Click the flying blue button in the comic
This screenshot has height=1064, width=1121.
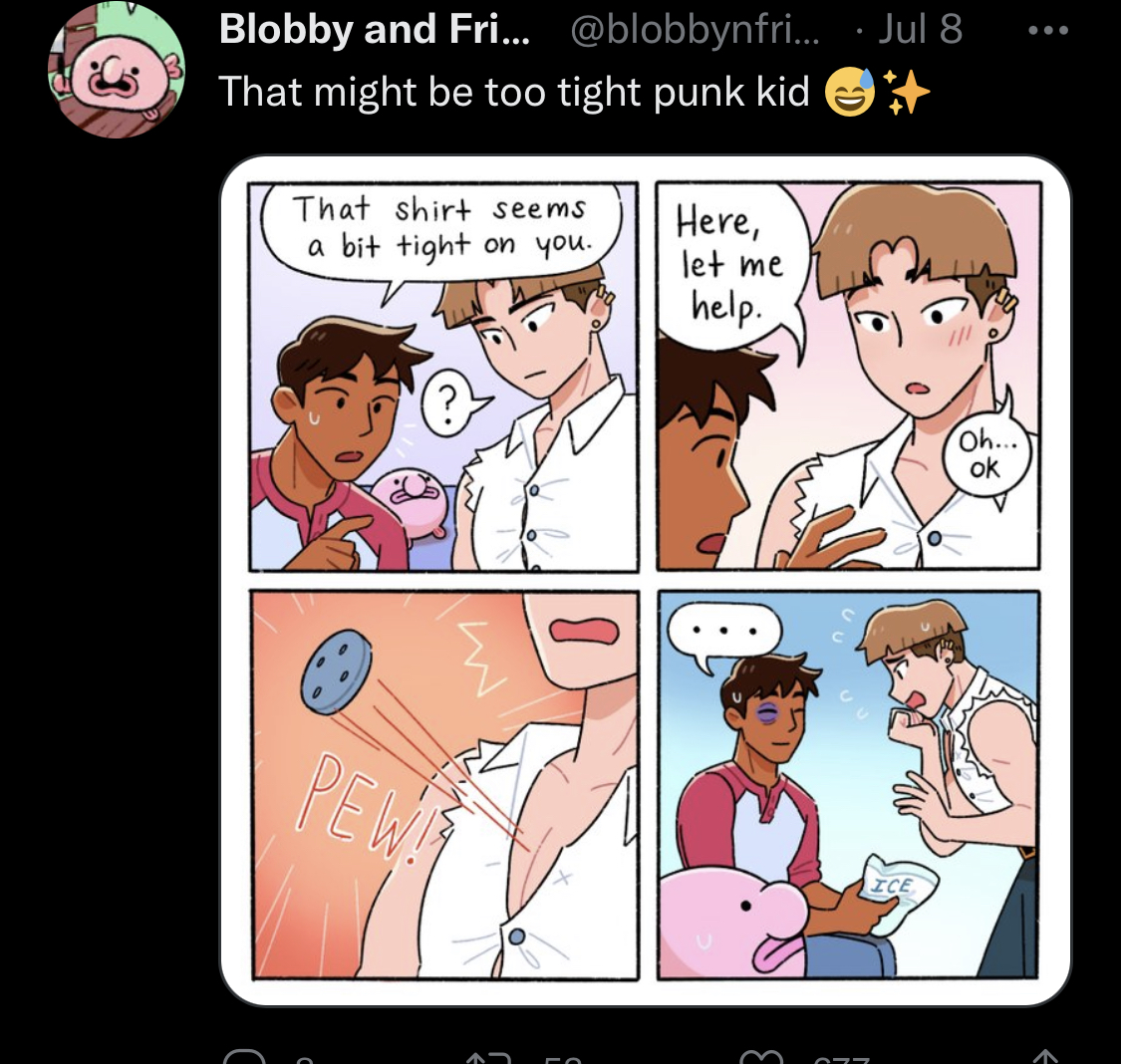337,671
